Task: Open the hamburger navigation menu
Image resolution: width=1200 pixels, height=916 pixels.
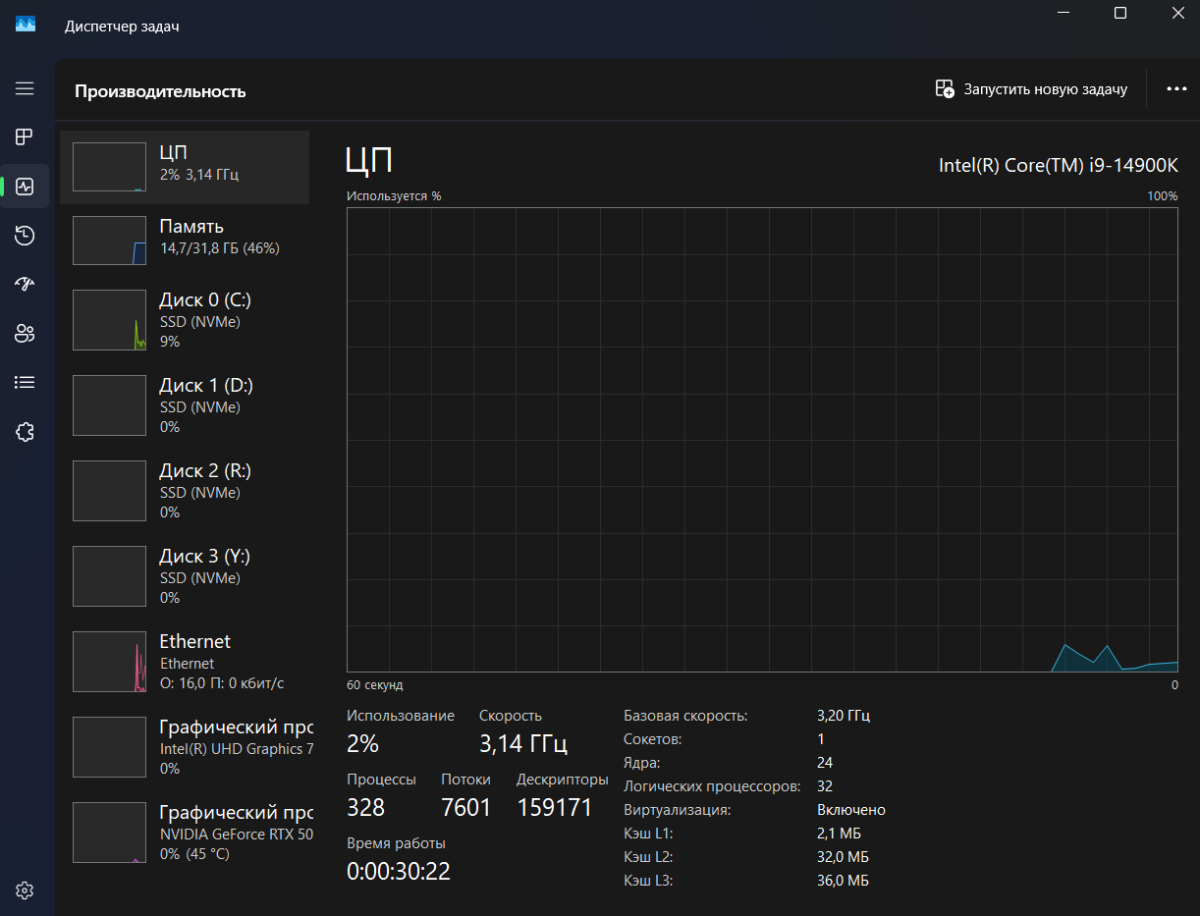Action: click(25, 88)
